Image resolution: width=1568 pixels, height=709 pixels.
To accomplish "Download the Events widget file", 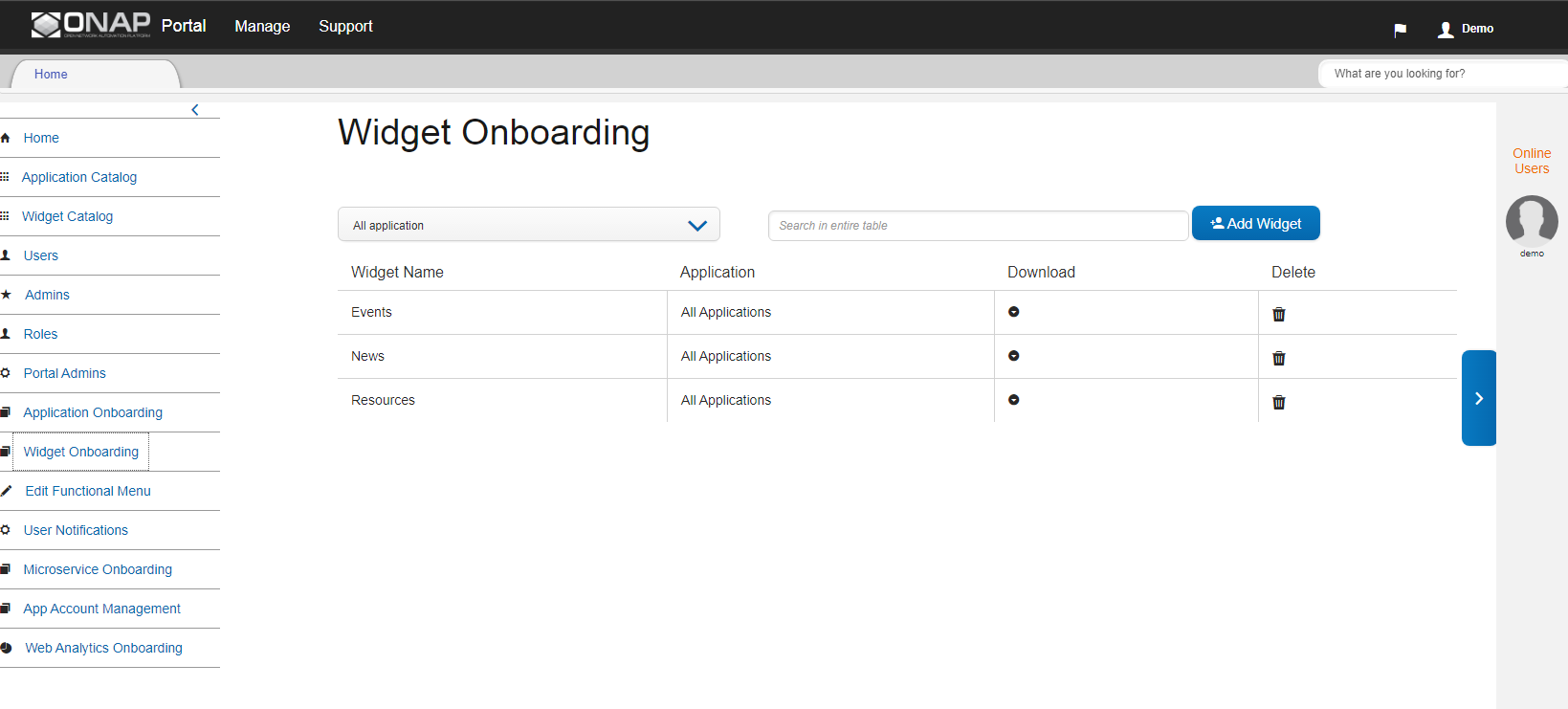I will [x=1014, y=312].
